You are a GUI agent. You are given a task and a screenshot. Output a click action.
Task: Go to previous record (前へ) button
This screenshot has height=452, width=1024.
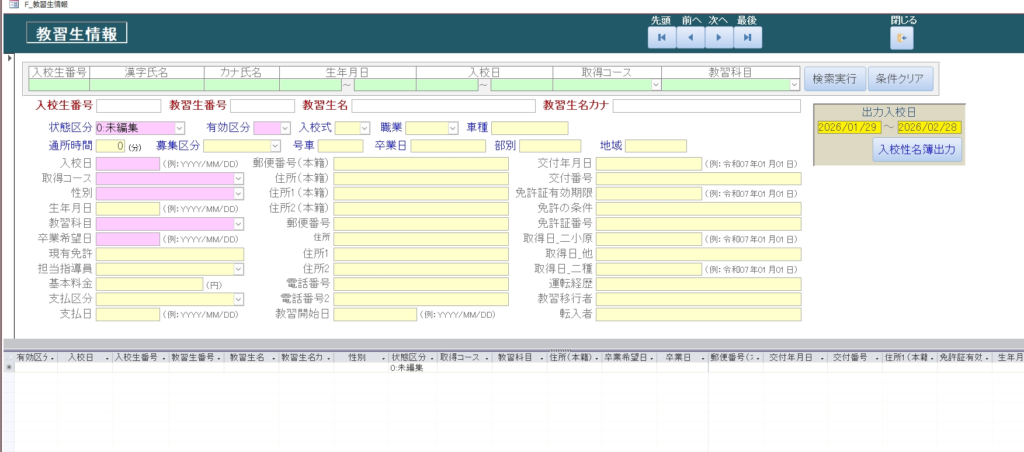690,38
